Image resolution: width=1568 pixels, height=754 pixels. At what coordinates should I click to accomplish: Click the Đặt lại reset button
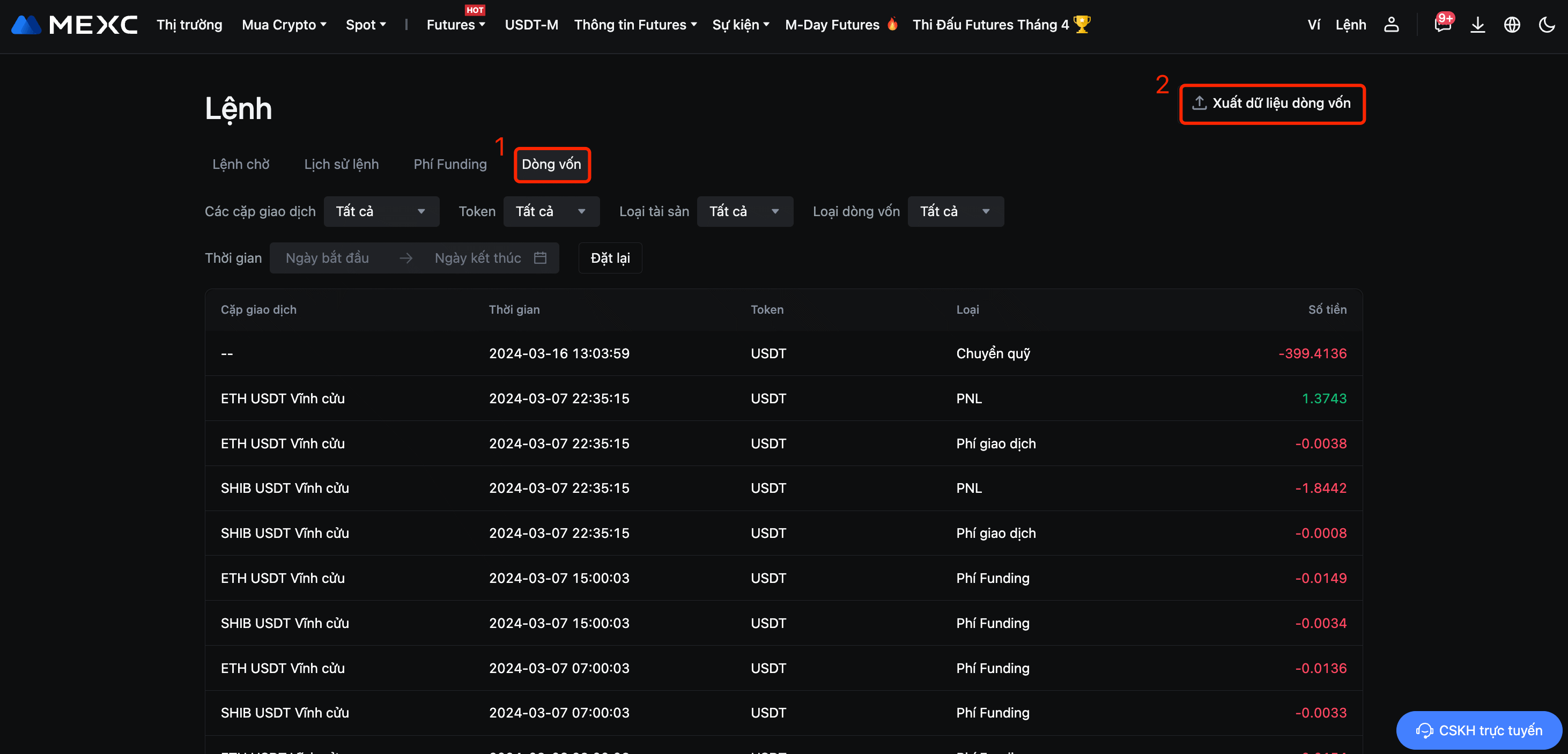click(x=610, y=258)
